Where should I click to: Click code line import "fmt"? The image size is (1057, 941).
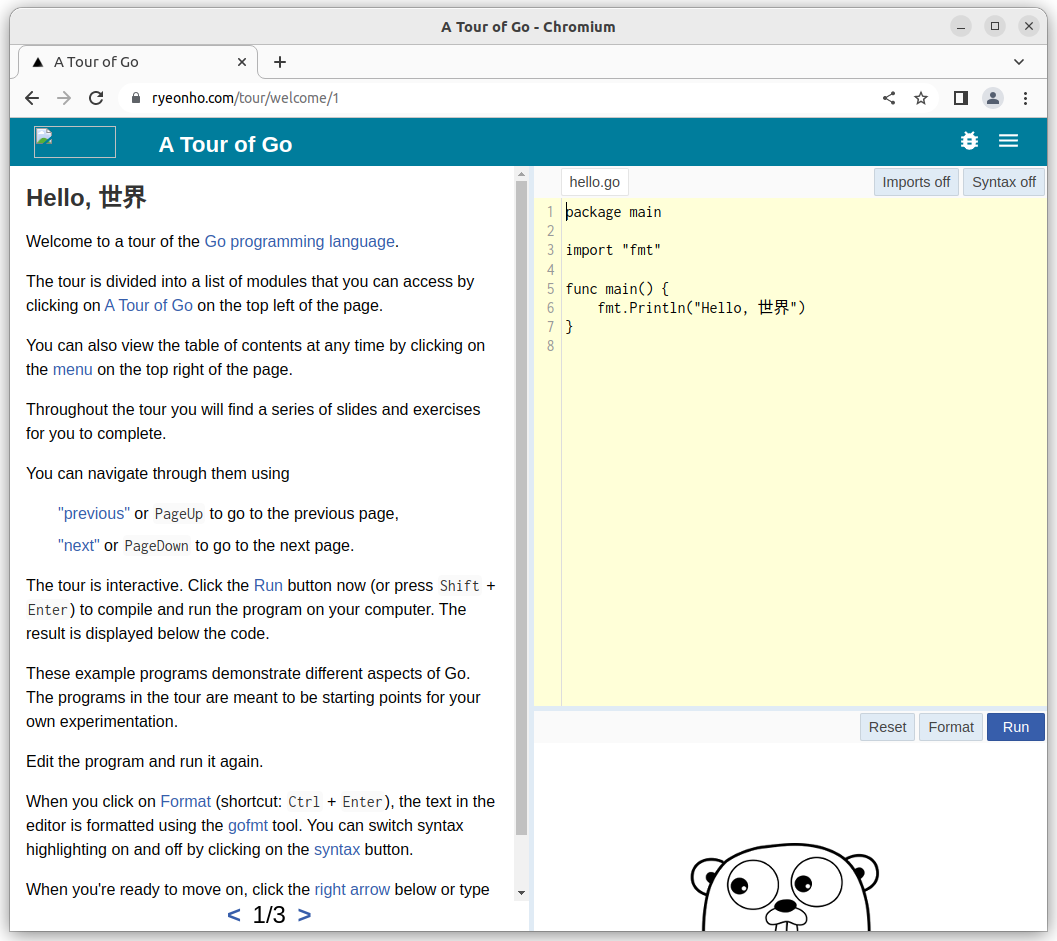point(613,250)
